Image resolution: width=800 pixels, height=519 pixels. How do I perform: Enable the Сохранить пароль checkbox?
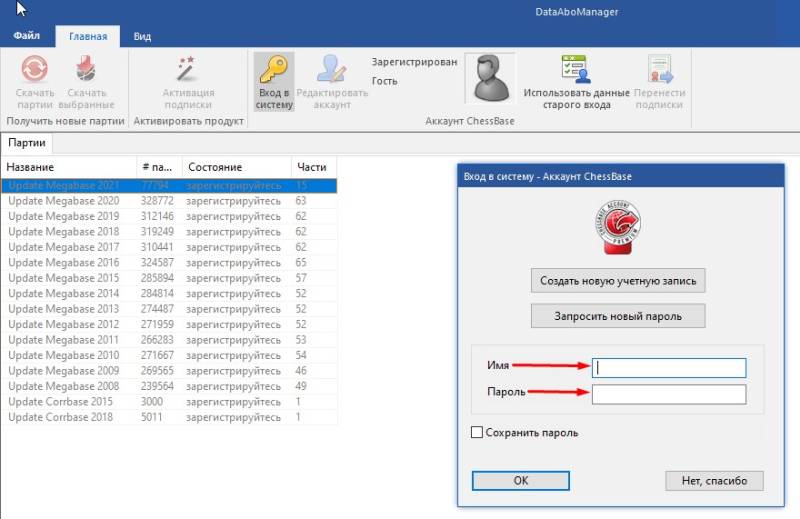tap(477, 433)
